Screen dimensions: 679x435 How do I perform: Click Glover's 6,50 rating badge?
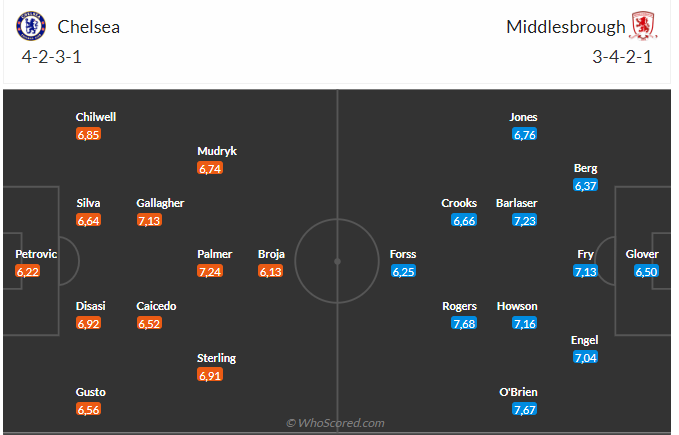pos(646,272)
